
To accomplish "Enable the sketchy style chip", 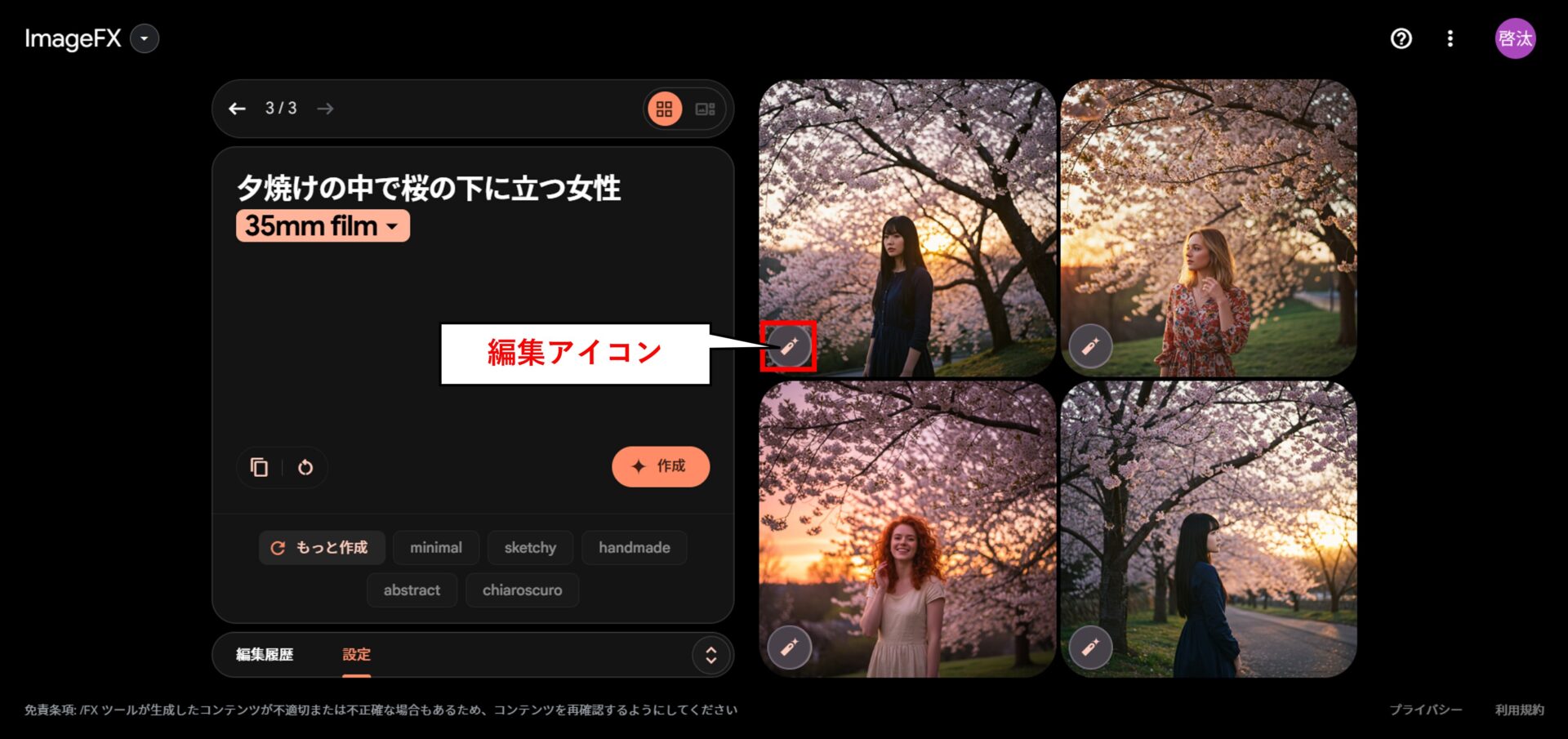I will click(530, 547).
